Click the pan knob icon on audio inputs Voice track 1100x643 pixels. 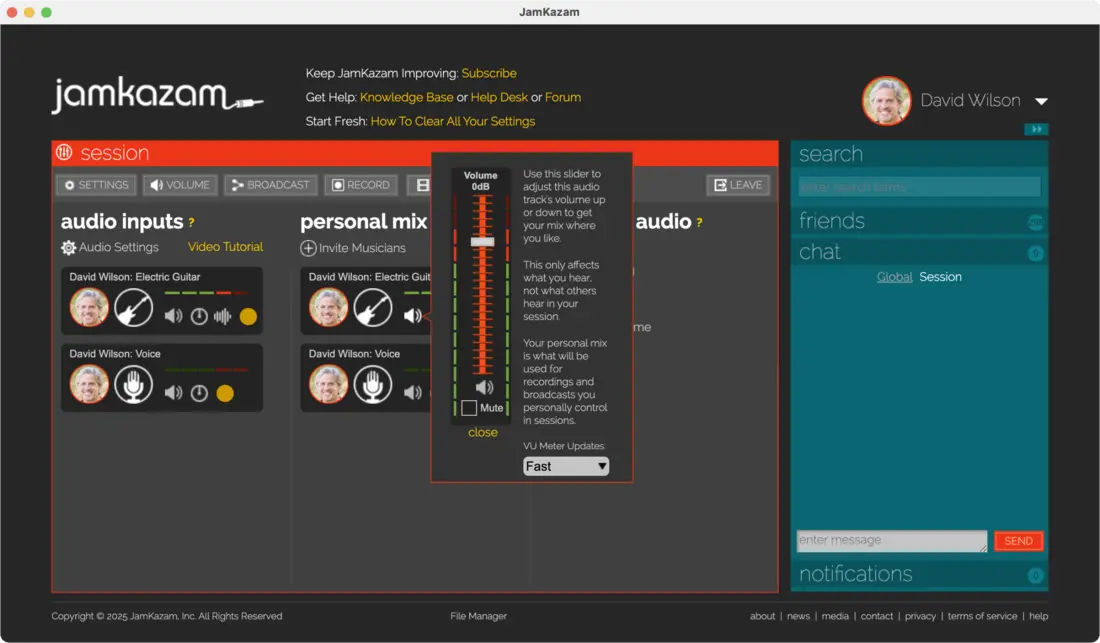click(x=199, y=393)
